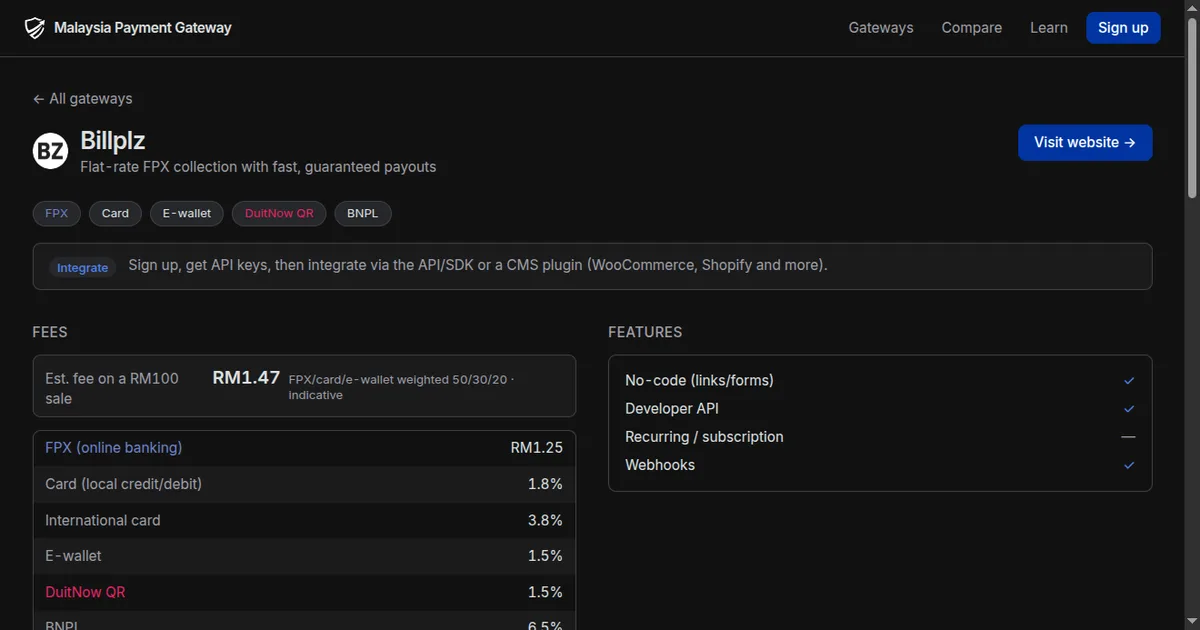The image size is (1200, 630).
Task: Click Visit website button
Action: coord(1085,142)
